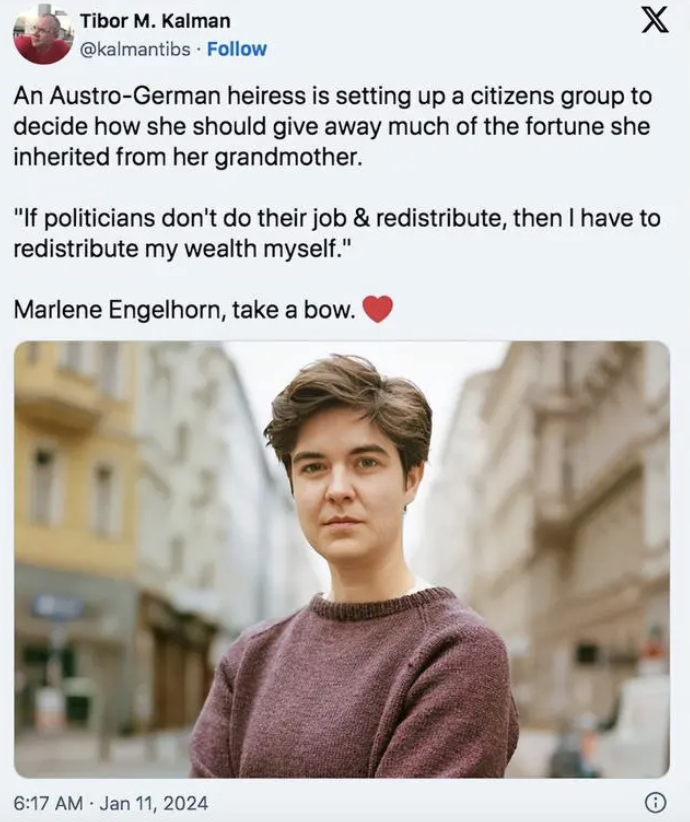Click the short brown hair in photo
Screen dimensions: 690x822
click(x=349, y=406)
